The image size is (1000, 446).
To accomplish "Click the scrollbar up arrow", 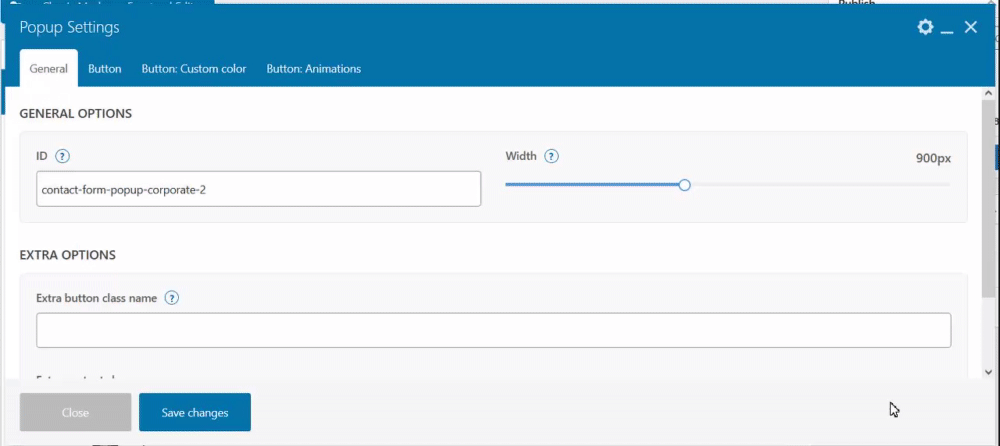I will [989, 93].
